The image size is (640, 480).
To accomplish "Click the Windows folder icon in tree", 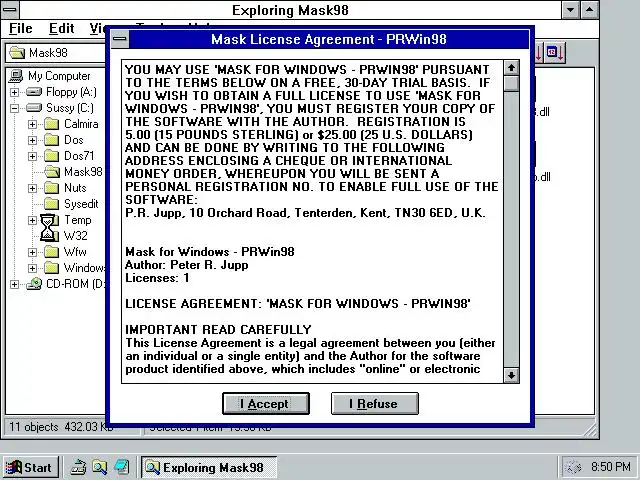I will pos(51,268).
